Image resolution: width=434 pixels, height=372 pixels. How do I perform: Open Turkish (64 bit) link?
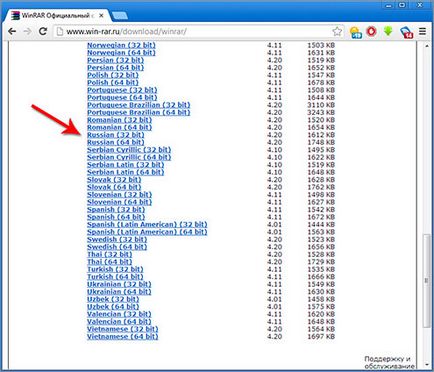coord(115,277)
